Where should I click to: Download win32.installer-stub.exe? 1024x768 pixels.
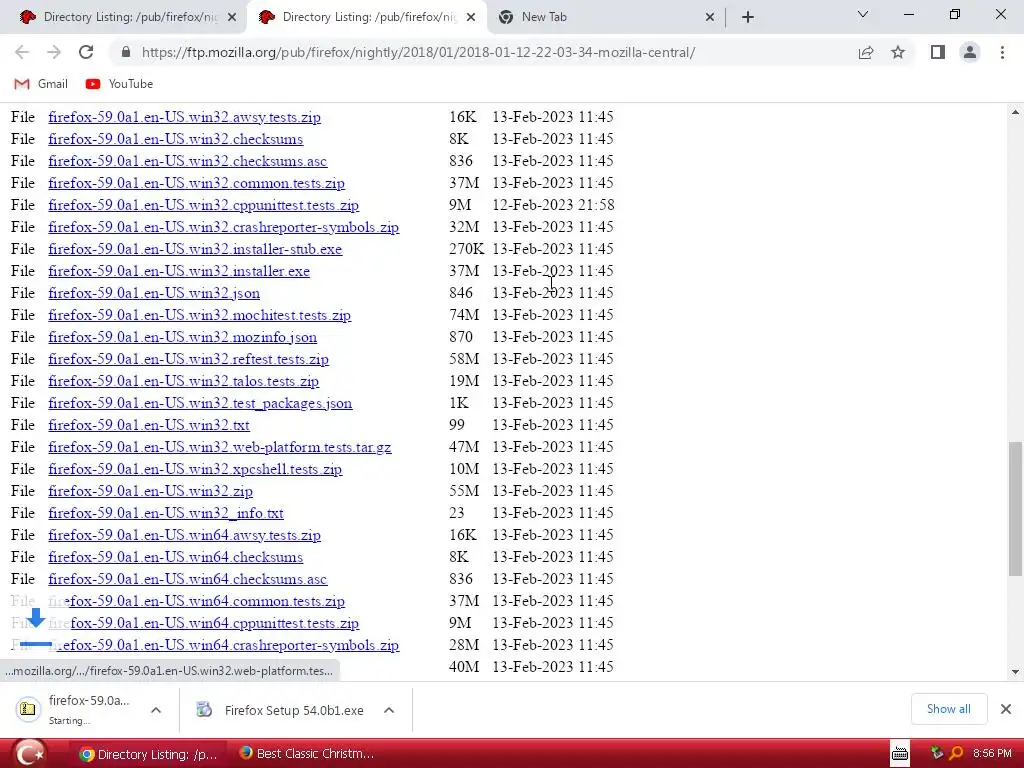pos(195,249)
